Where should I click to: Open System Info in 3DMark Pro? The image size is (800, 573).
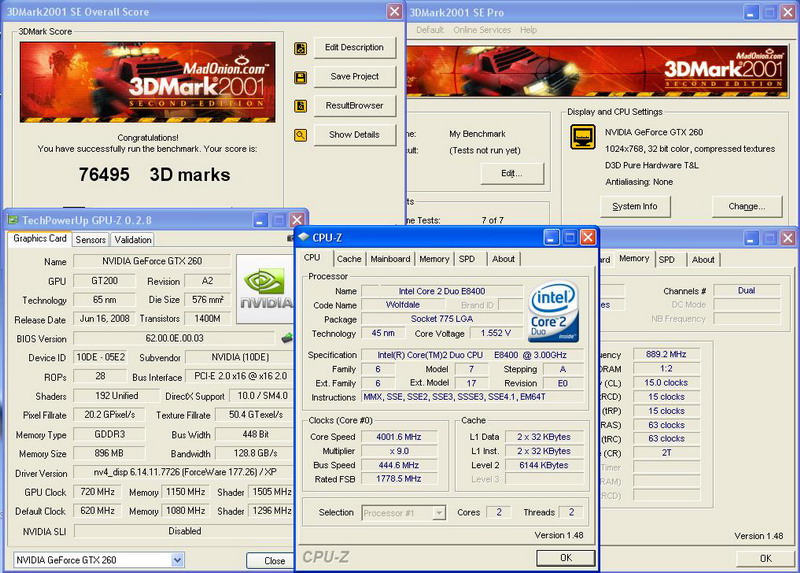[635, 207]
